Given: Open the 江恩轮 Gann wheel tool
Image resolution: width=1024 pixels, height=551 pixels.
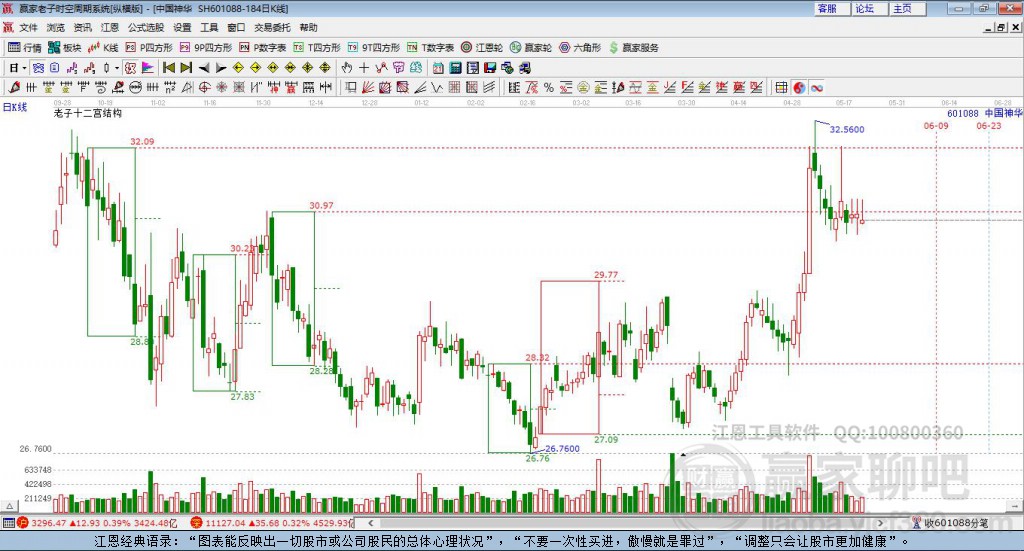Looking at the screenshot, I should 482,48.
